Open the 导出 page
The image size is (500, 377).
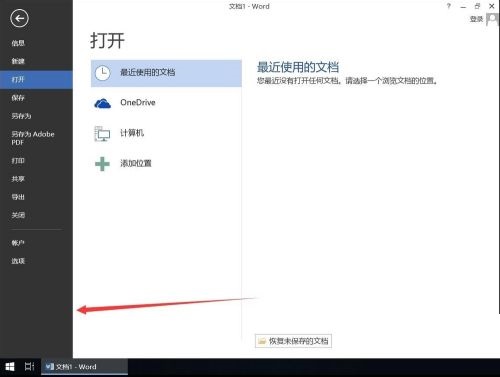18,197
